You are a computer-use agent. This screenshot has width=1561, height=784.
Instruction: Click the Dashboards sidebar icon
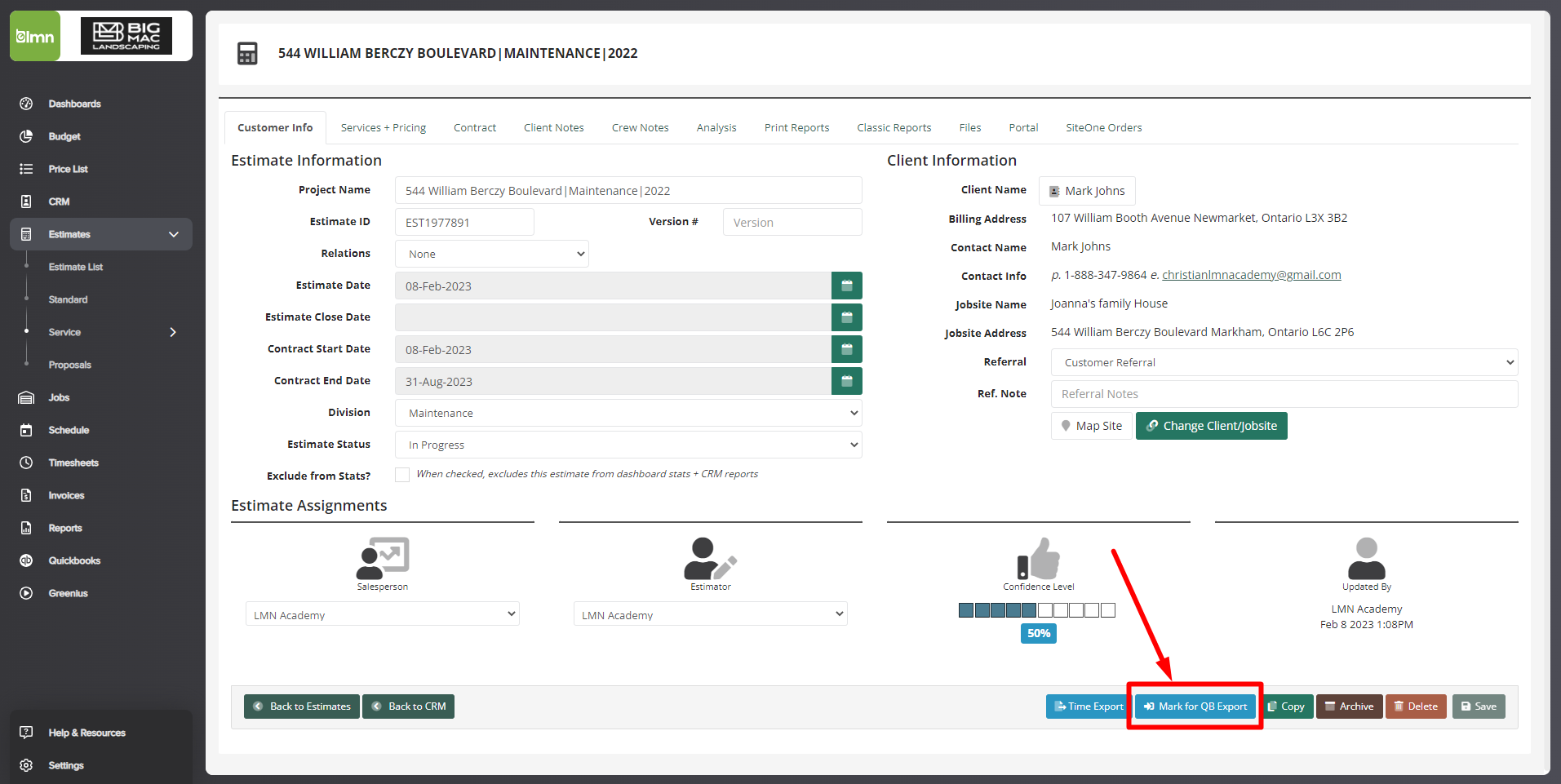[x=26, y=104]
